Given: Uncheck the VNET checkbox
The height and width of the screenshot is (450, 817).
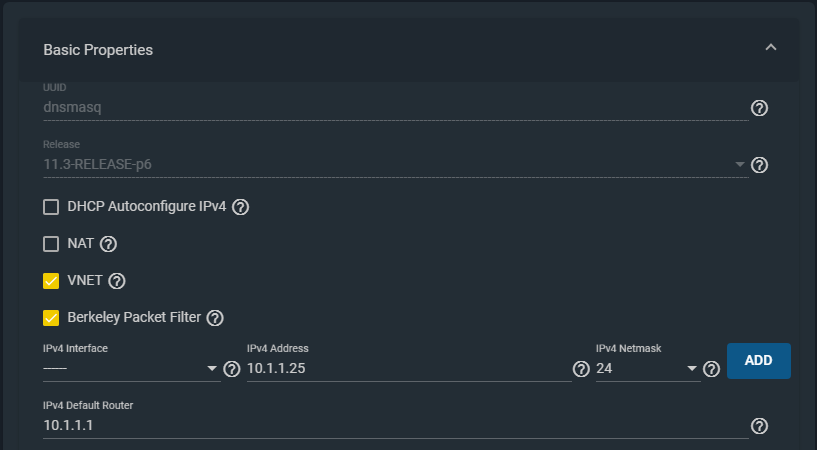Looking at the screenshot, I should 51,281.
